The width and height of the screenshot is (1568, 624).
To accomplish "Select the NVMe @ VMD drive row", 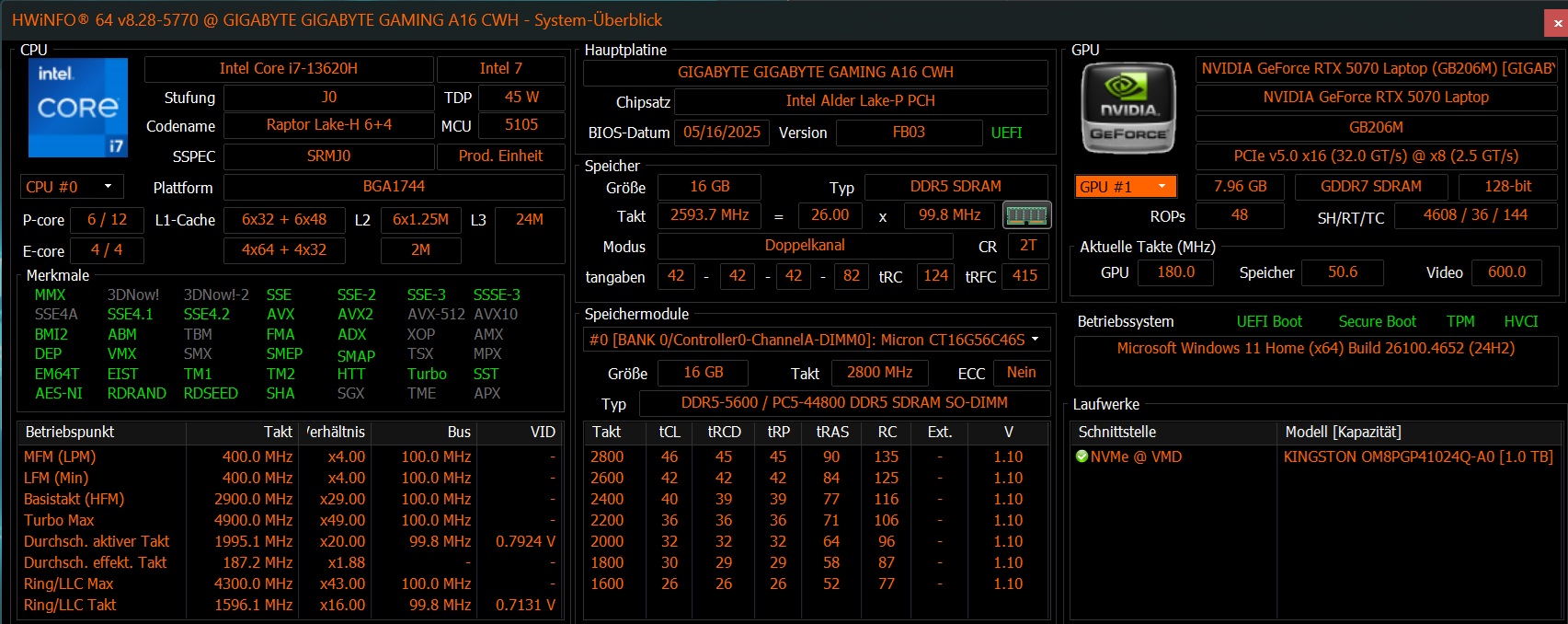I will coord(1315,457).
